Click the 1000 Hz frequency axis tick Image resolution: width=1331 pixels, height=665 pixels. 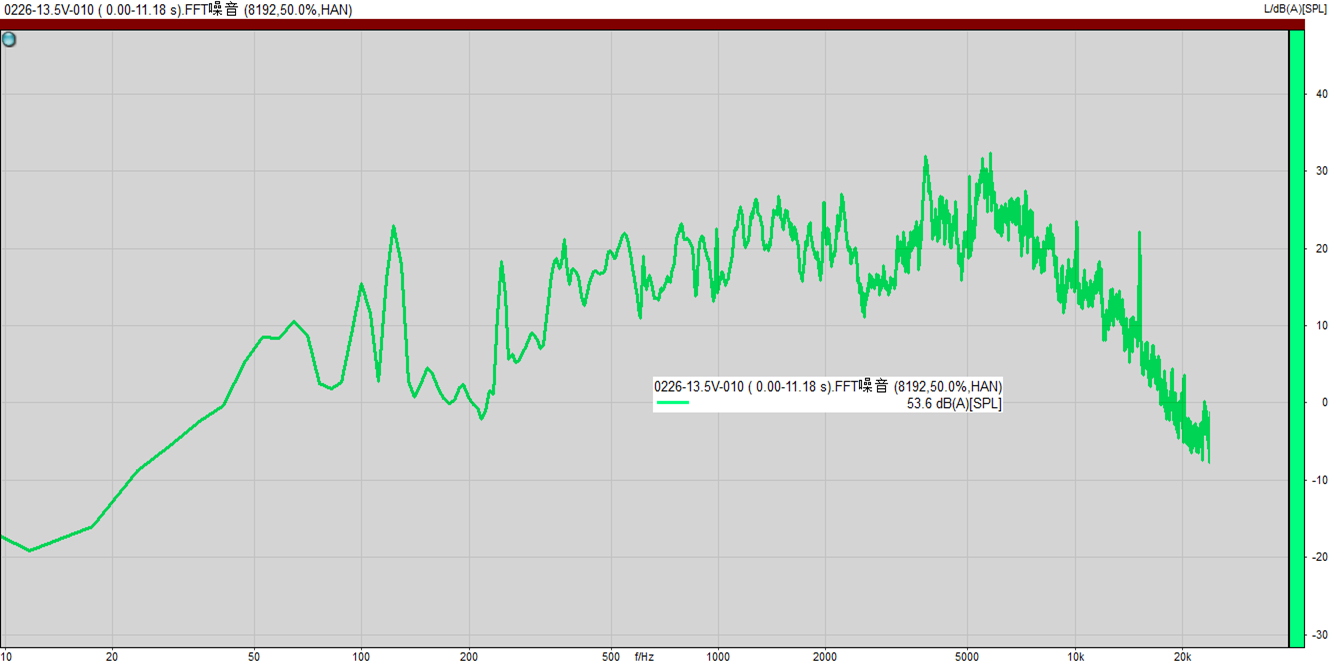717,657
